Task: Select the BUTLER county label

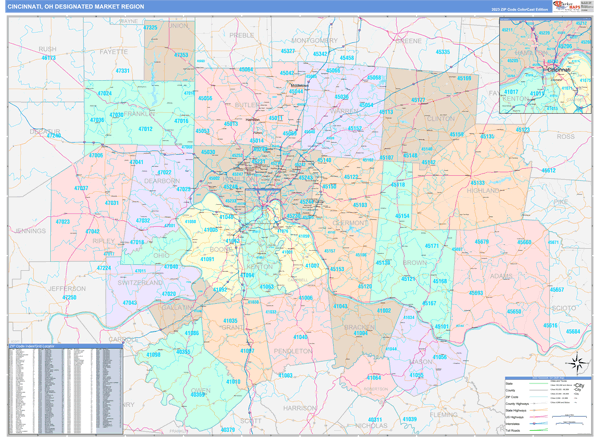Action: 248,105
